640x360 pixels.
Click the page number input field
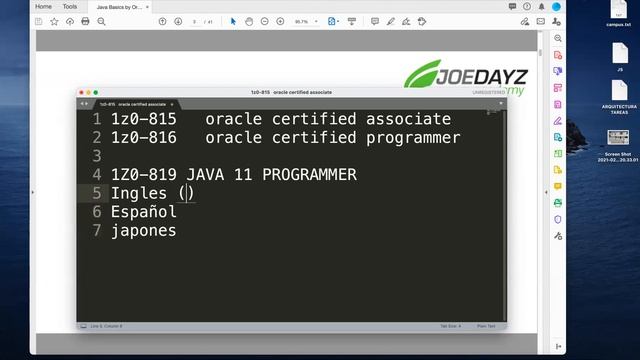click(195, 22)
